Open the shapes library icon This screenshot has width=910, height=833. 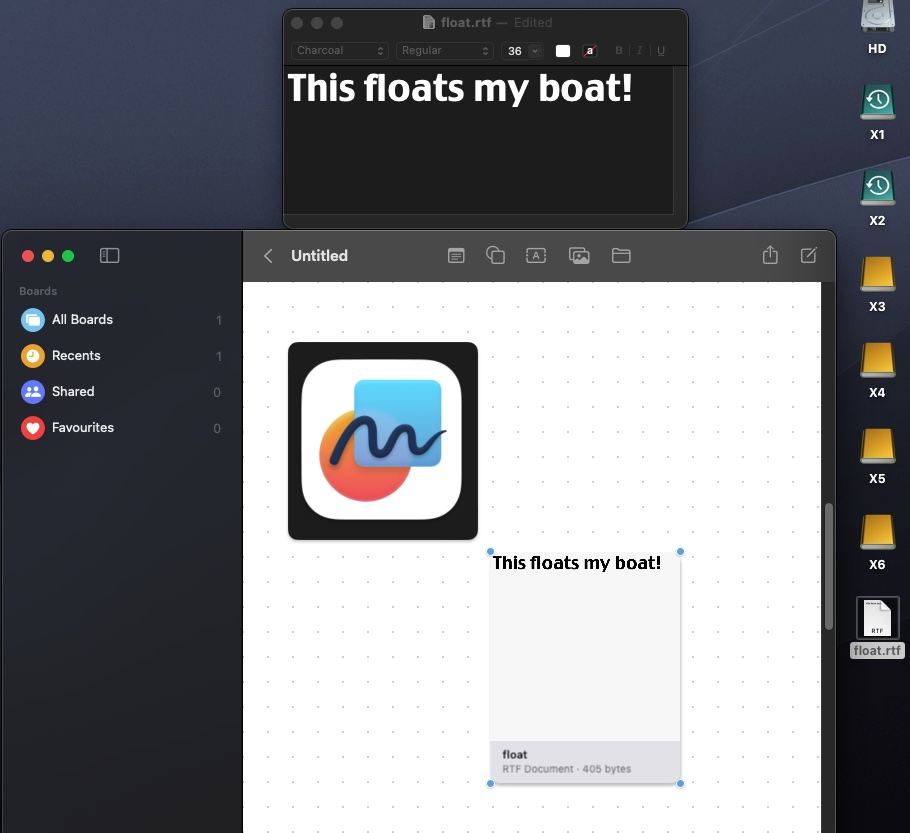tap(495, 256)
